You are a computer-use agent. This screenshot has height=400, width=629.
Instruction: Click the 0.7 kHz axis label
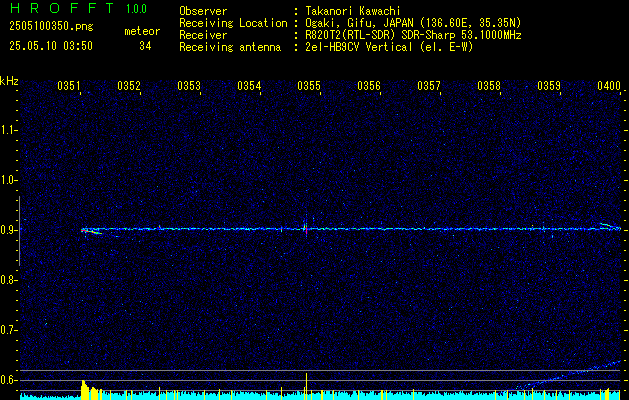coord(9,330)
